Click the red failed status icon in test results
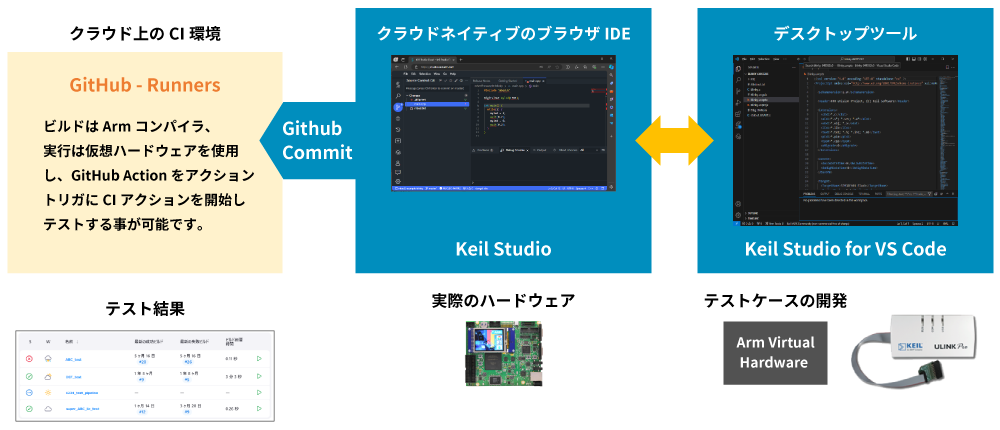1000x430 pixels. click(29, 359)
